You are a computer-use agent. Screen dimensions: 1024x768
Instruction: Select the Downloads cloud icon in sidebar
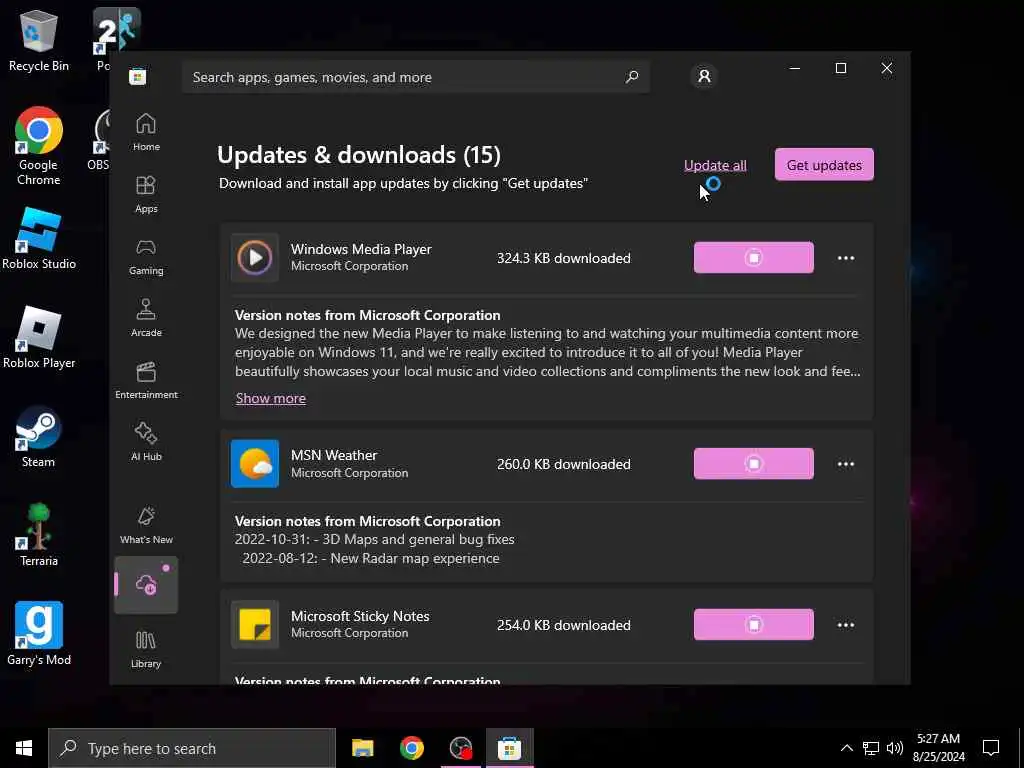tap(146, 584)
